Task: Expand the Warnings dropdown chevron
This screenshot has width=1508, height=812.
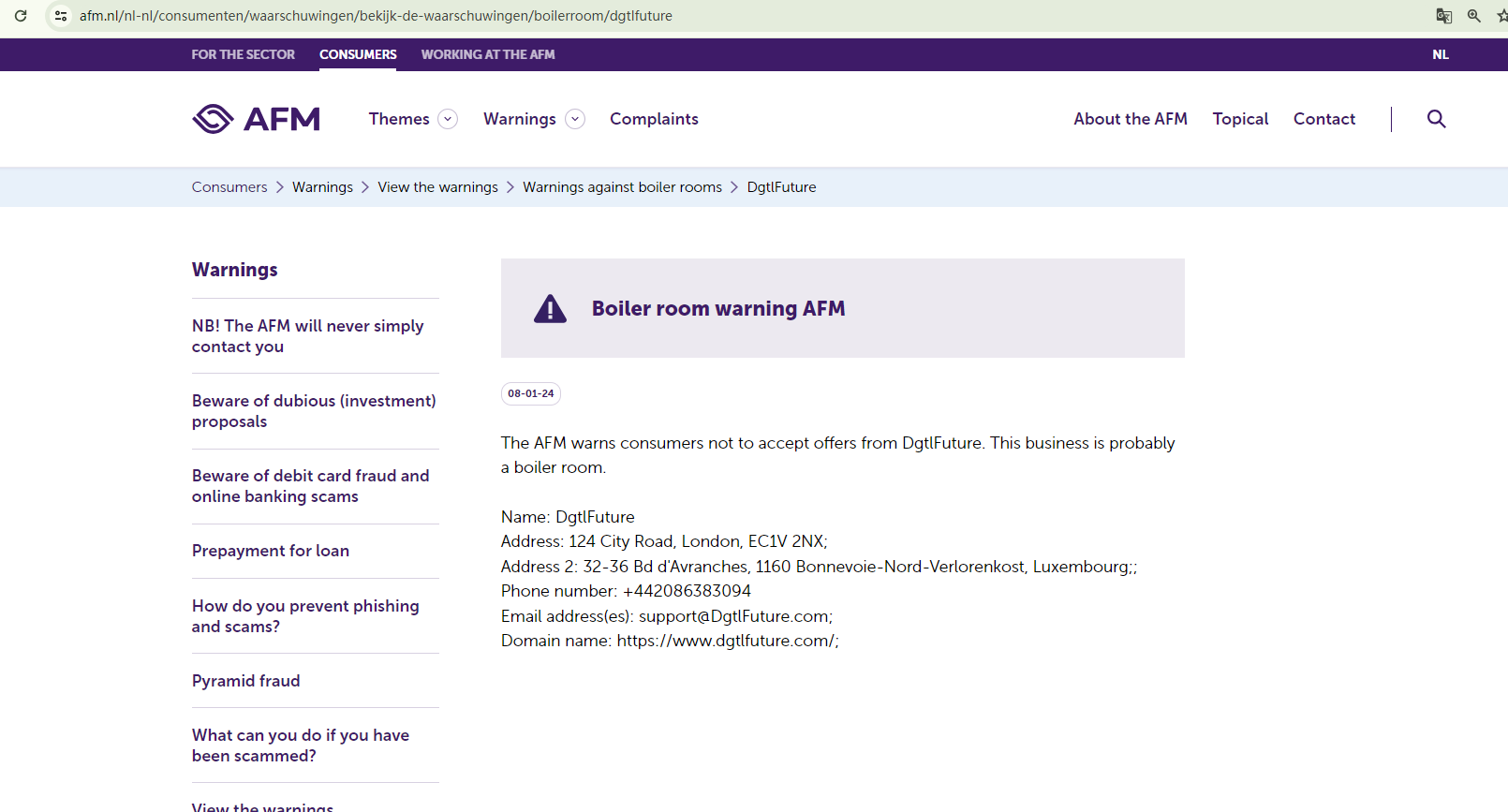Action: [x=575, y=119]
